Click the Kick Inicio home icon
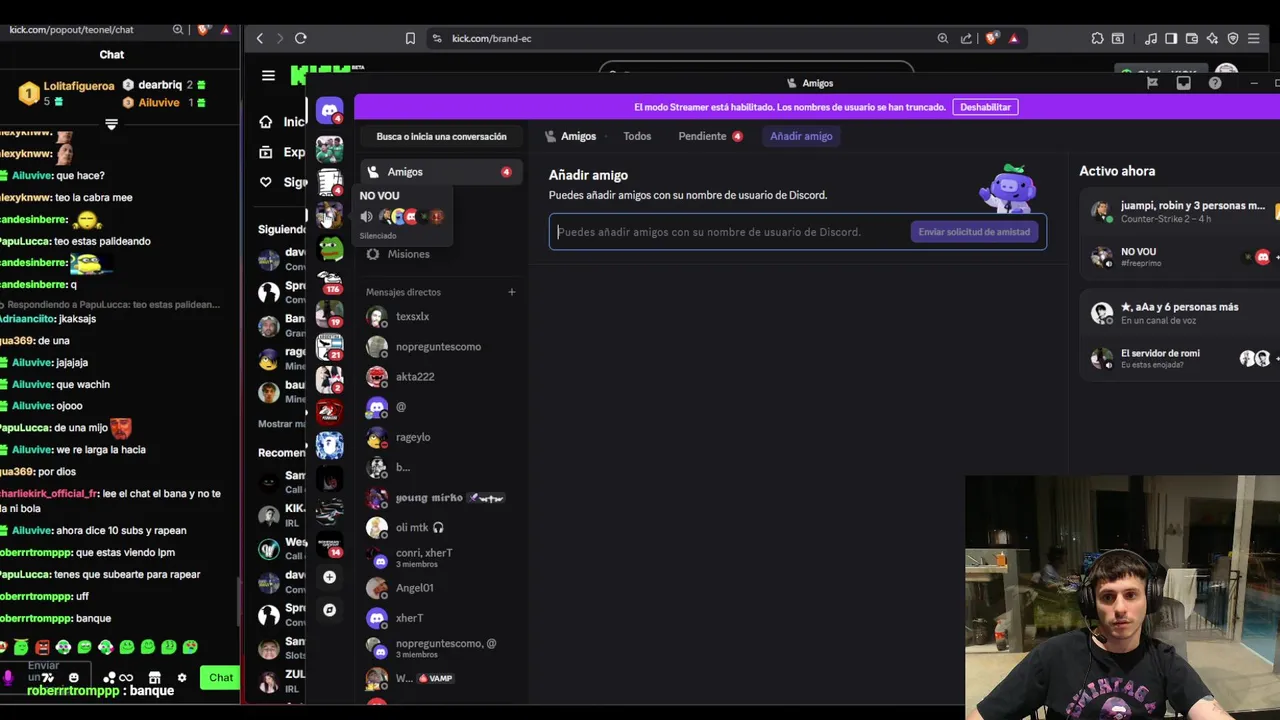 (265, 122)
